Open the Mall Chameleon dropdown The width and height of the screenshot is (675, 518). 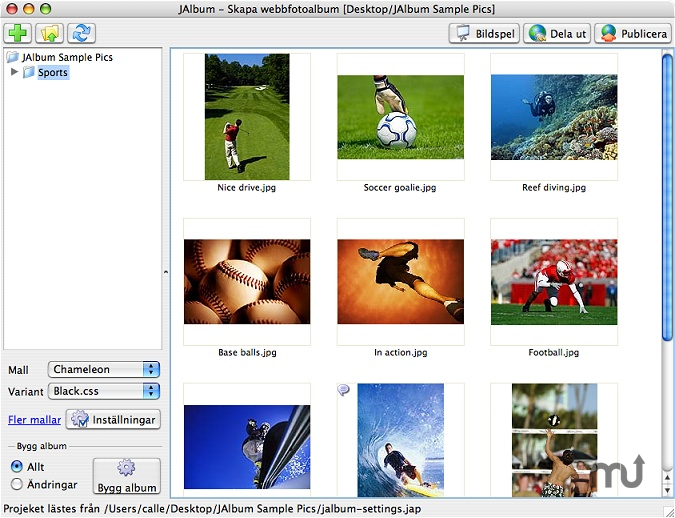[104, 369]
